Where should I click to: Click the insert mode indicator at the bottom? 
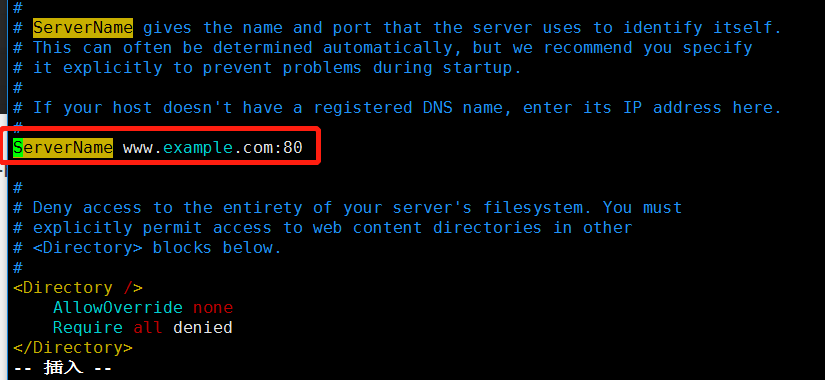[63, 368]
